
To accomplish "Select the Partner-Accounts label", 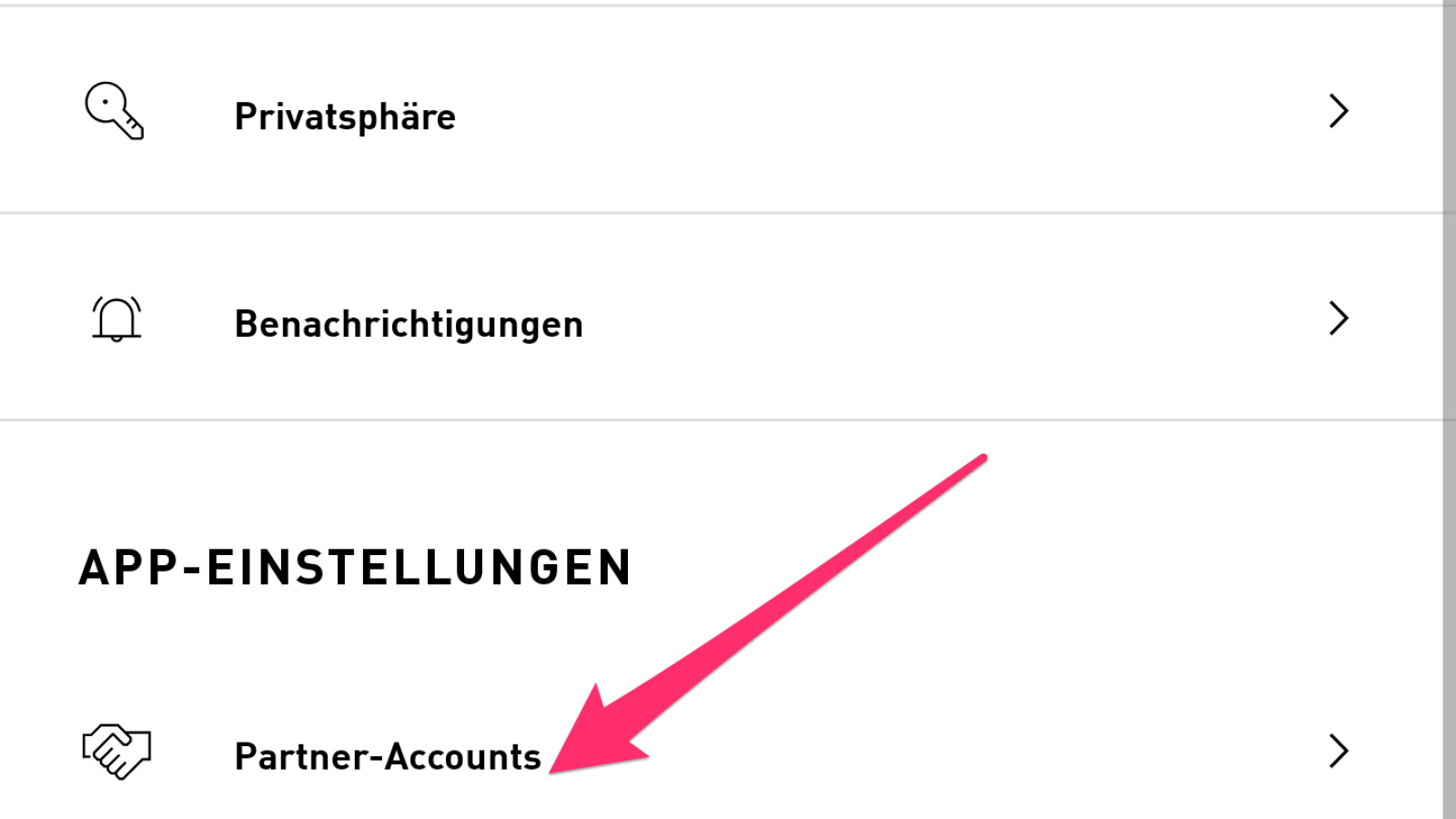I will click(x=388, y=756).
